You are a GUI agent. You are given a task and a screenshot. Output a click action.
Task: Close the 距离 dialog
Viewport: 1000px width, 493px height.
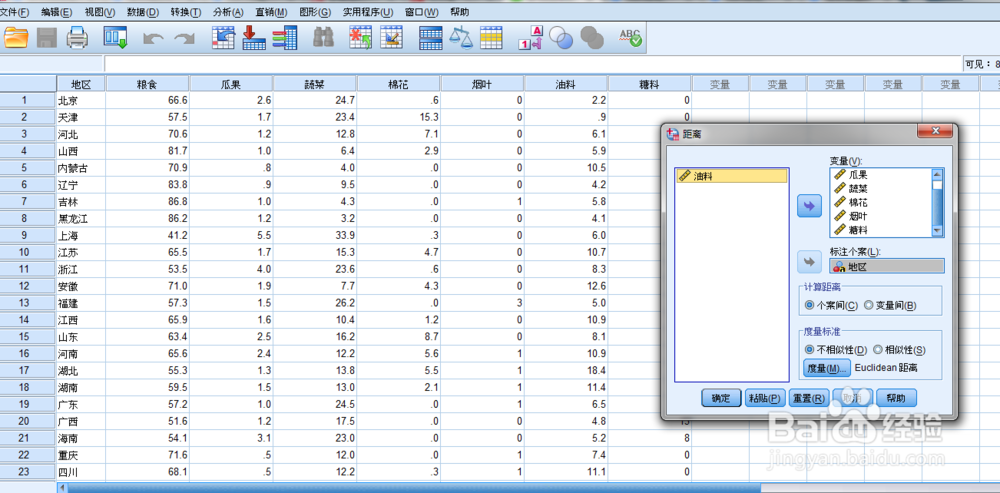935,130
